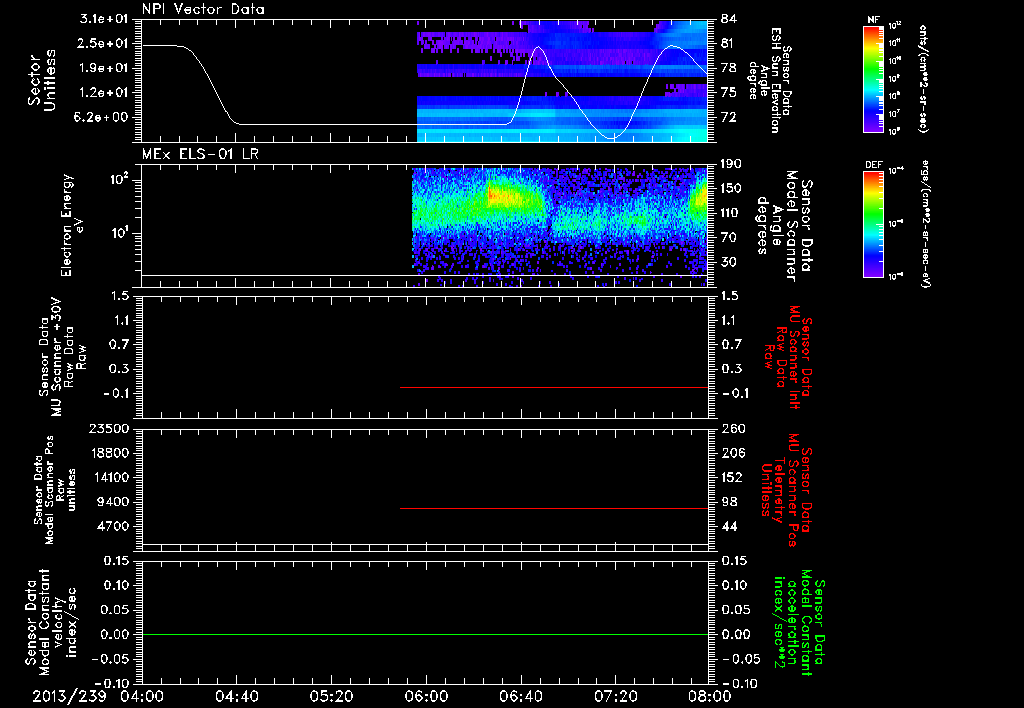Click the cnts/(cm**2-sr-sec) unit label
1024x708 pixels.
(x=922, y=79)
